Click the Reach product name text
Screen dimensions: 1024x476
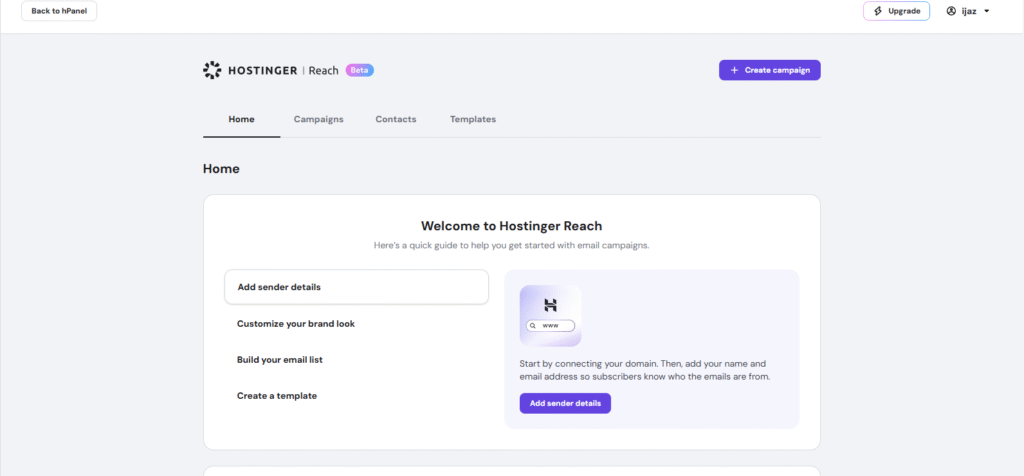[x=323, y=71]
